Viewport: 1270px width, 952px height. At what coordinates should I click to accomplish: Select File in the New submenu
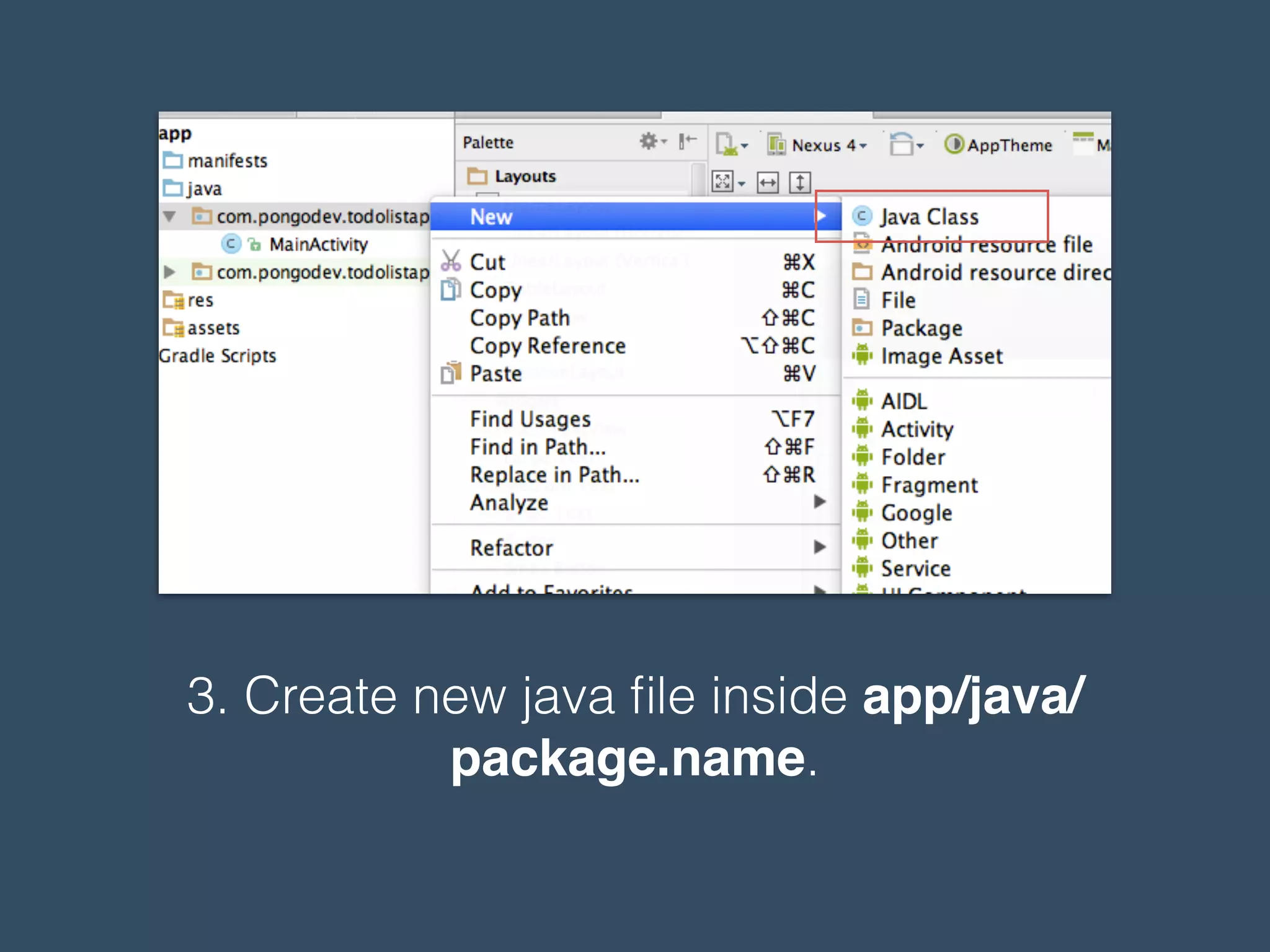click(977, 300)
